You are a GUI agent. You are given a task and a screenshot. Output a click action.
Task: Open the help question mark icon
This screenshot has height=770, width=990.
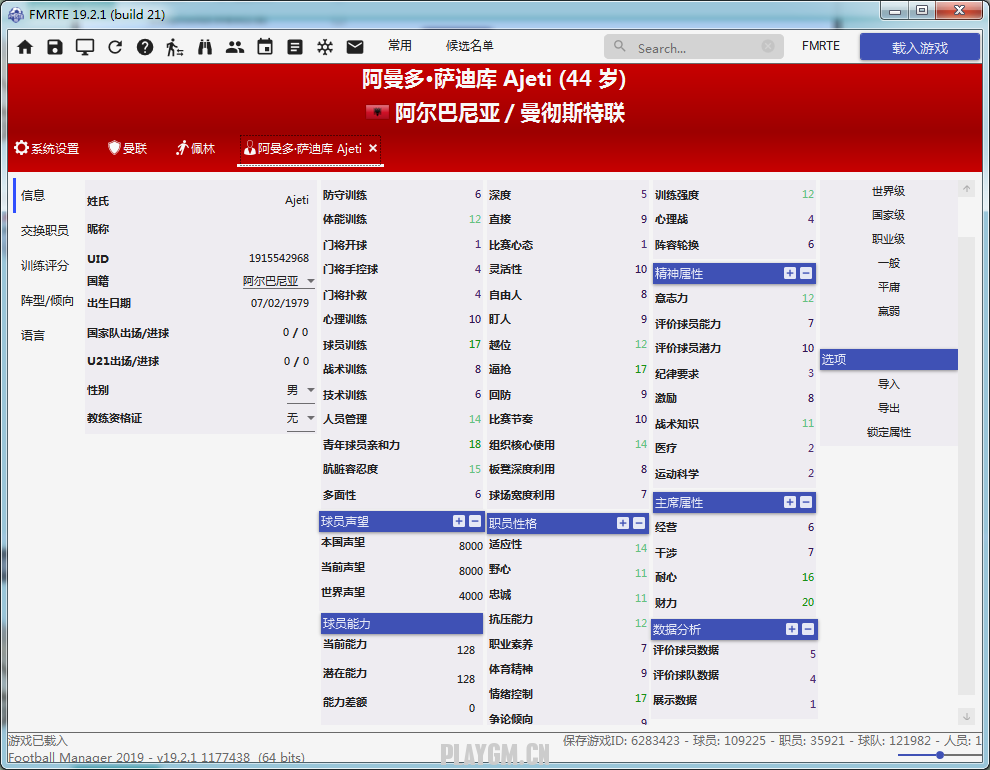(x=145, y=47)
